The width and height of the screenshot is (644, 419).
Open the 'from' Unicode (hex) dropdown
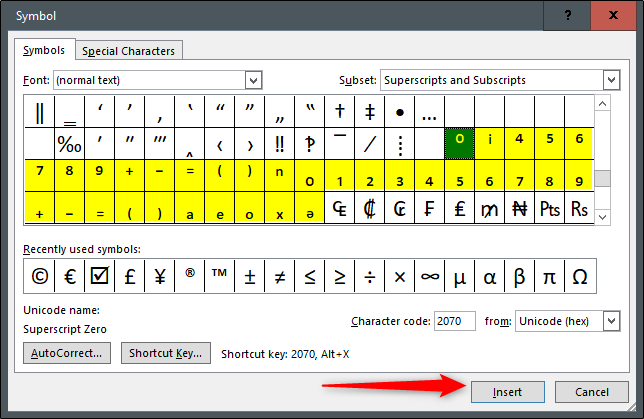[610, 321]
